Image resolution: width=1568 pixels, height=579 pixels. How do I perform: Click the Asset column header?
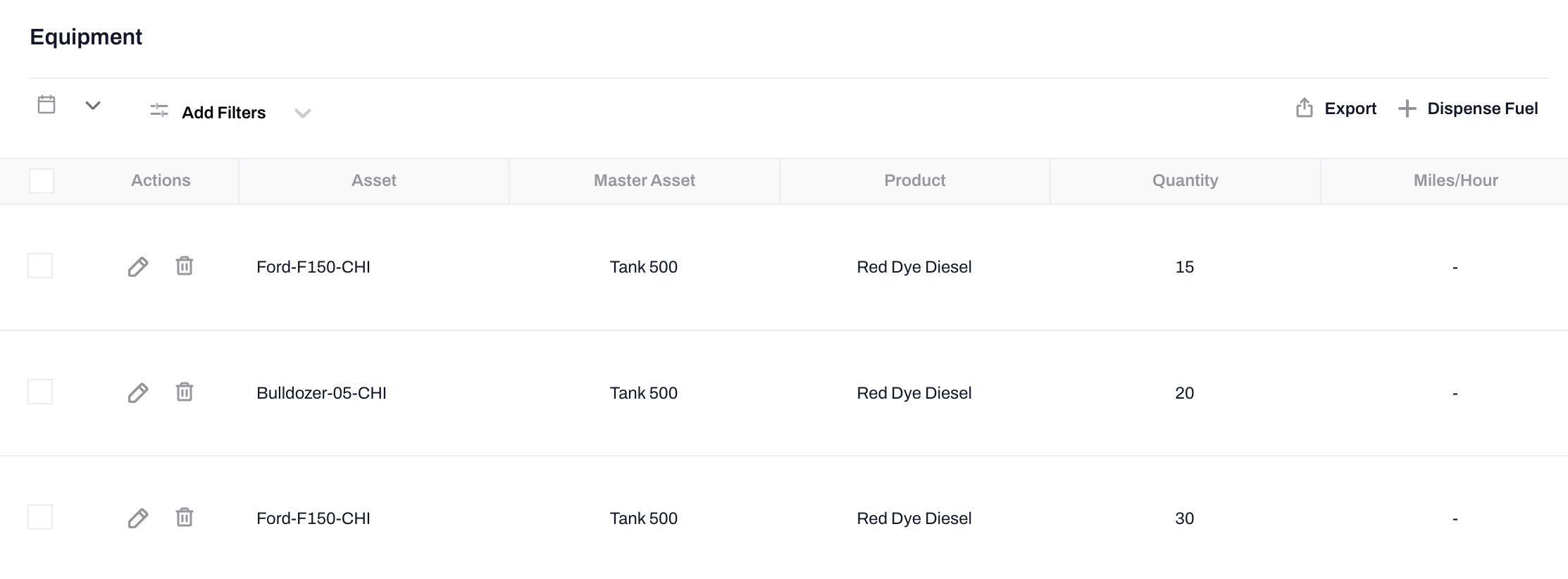point(373,180)
